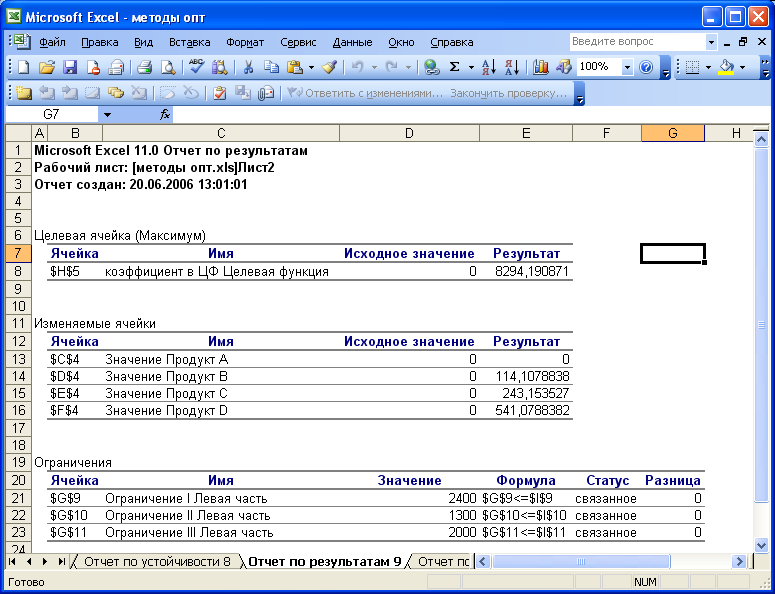Viewport: 775px width, 594px height.
Task: Click Закончить проверку button
Action: click(509, 92)
